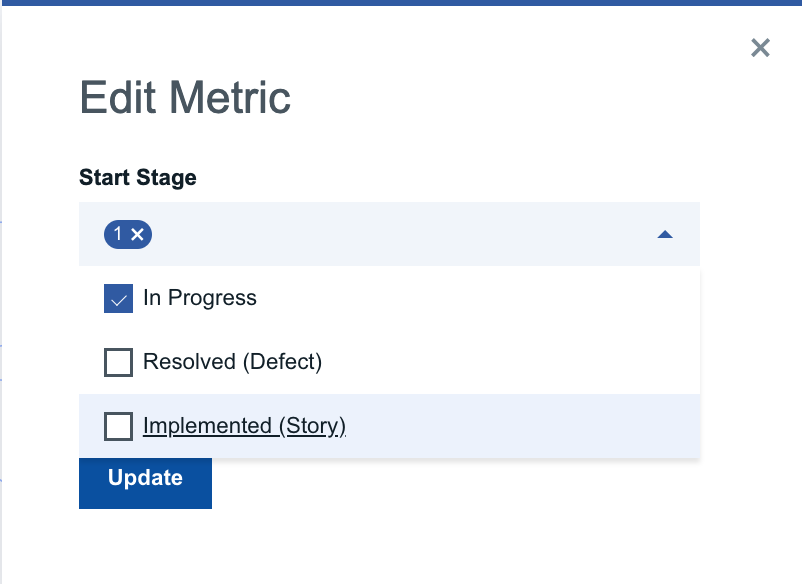802x584 pixels.
Task: Close the Edit Metric dialog with X
Action: pos(760,48)
